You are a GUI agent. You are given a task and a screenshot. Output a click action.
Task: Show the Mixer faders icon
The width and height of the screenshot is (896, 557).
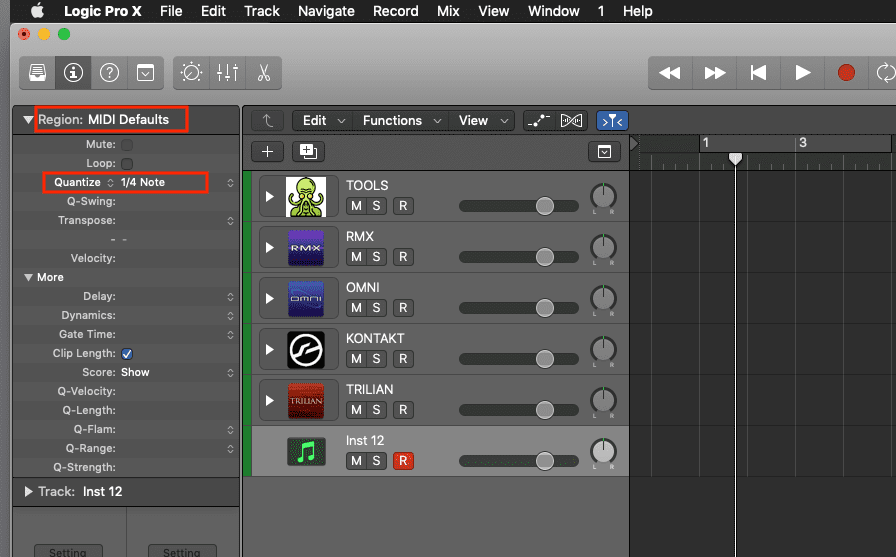pos(227,73)
